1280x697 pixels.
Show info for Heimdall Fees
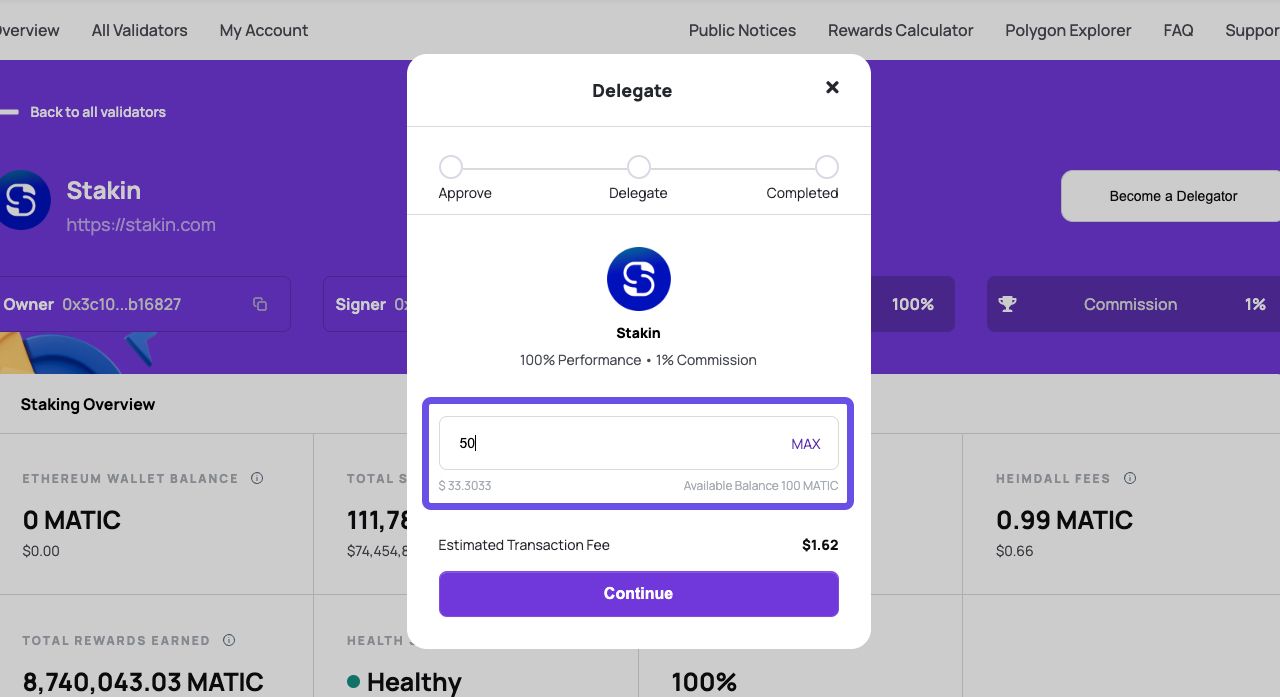coord(1130,478)
